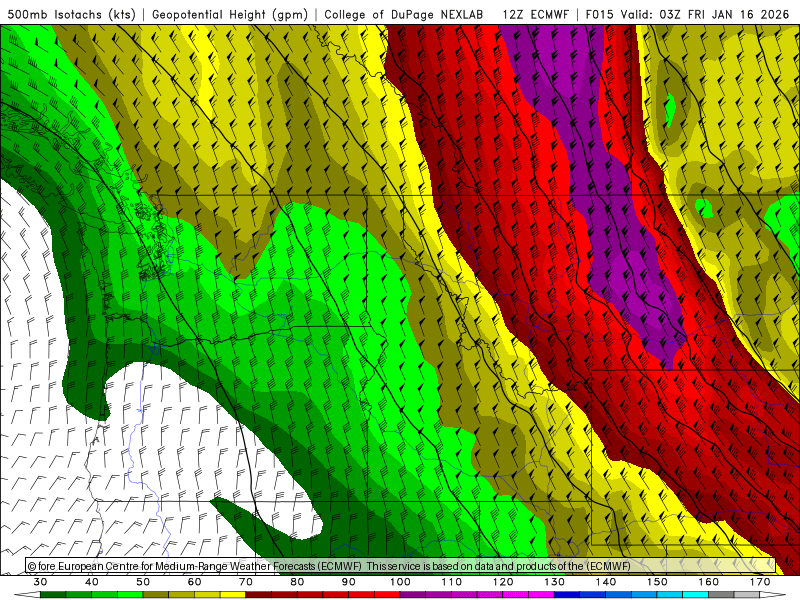Click the '12Z ECMWF' model run text
Screen dimensions: 800x600
(535, 14)
